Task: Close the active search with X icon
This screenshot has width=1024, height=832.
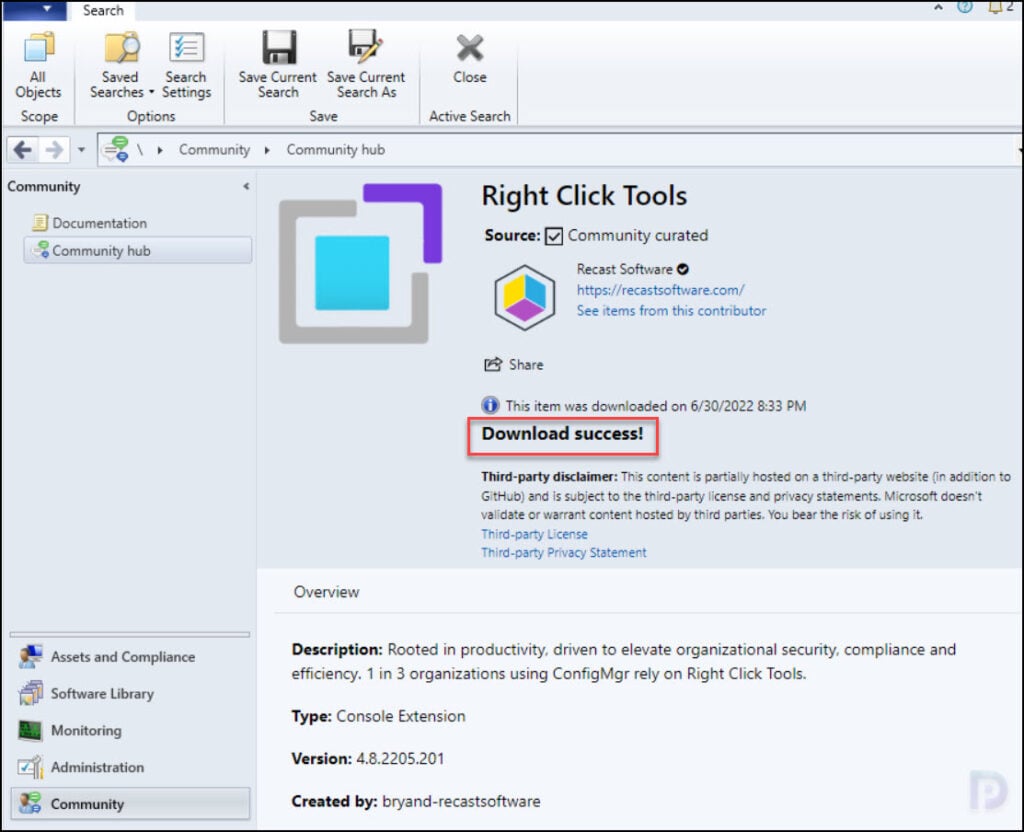Action: click(x=470, y=48)
